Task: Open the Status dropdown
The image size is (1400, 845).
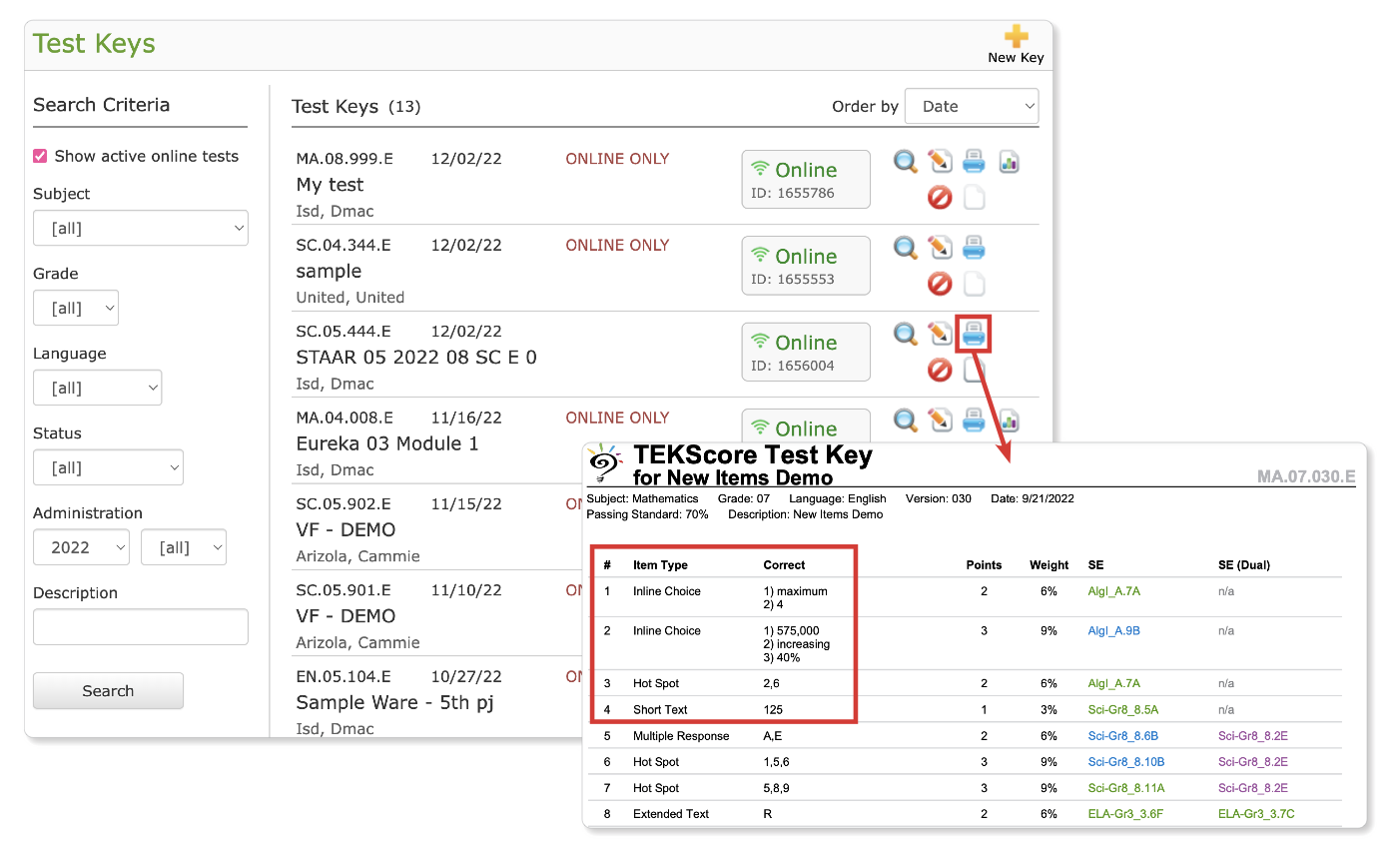Action: pos(108,467)
